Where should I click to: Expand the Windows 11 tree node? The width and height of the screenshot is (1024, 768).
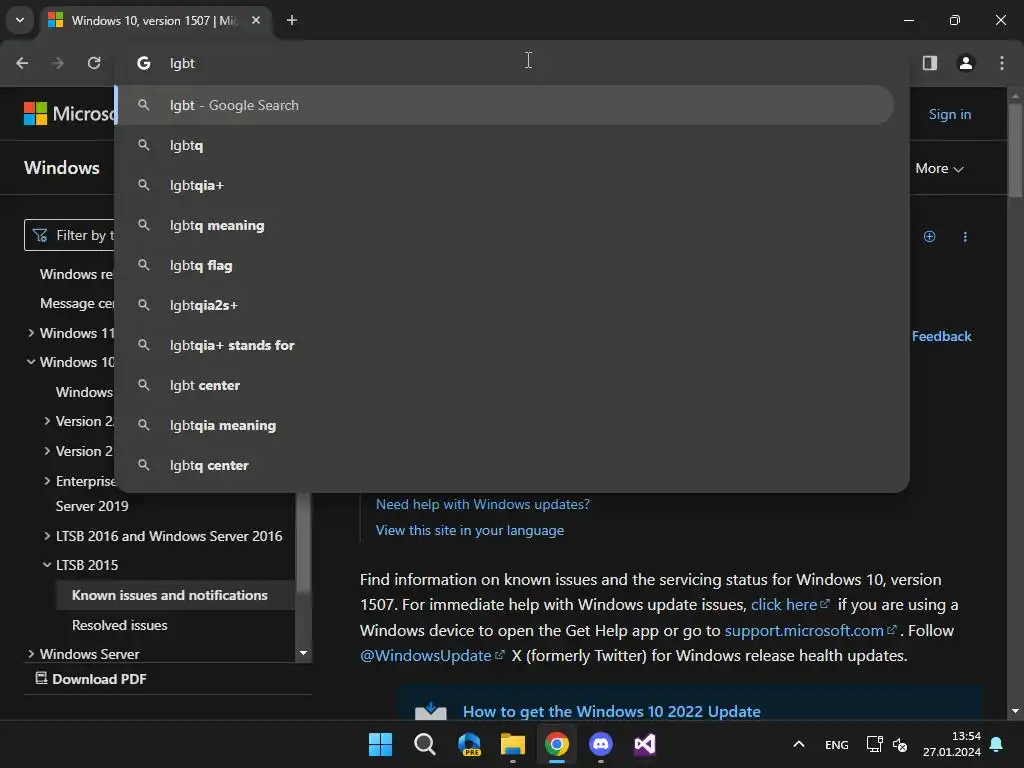point(31,333)
